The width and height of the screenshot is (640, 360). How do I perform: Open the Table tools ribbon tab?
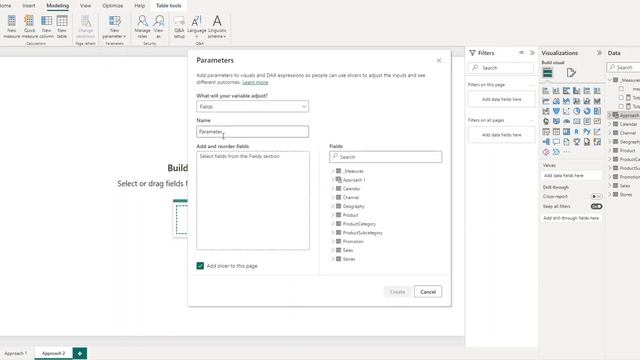click(x=169, y=6)
